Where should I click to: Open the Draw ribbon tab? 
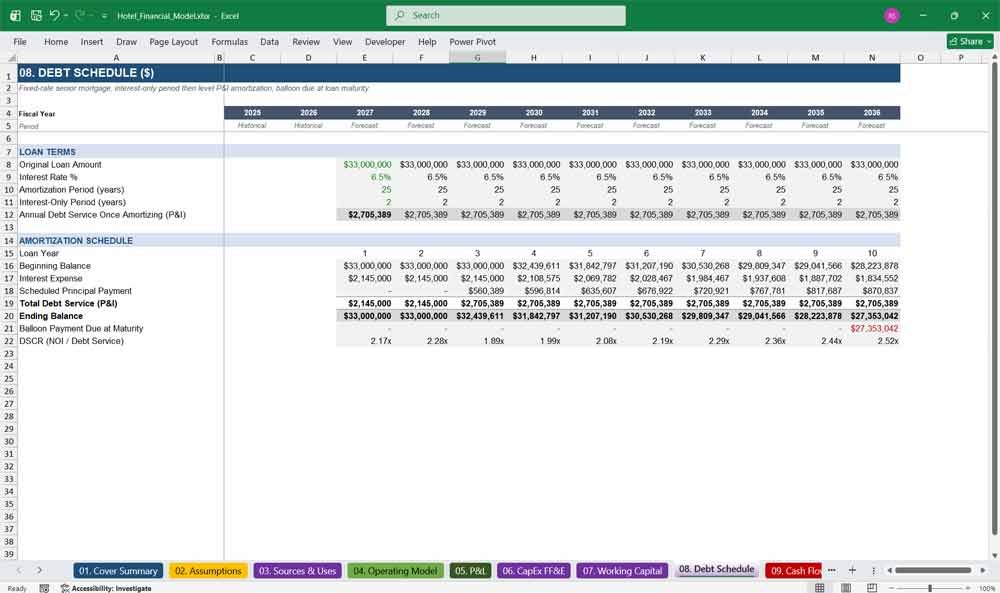(x=126, y=41)
